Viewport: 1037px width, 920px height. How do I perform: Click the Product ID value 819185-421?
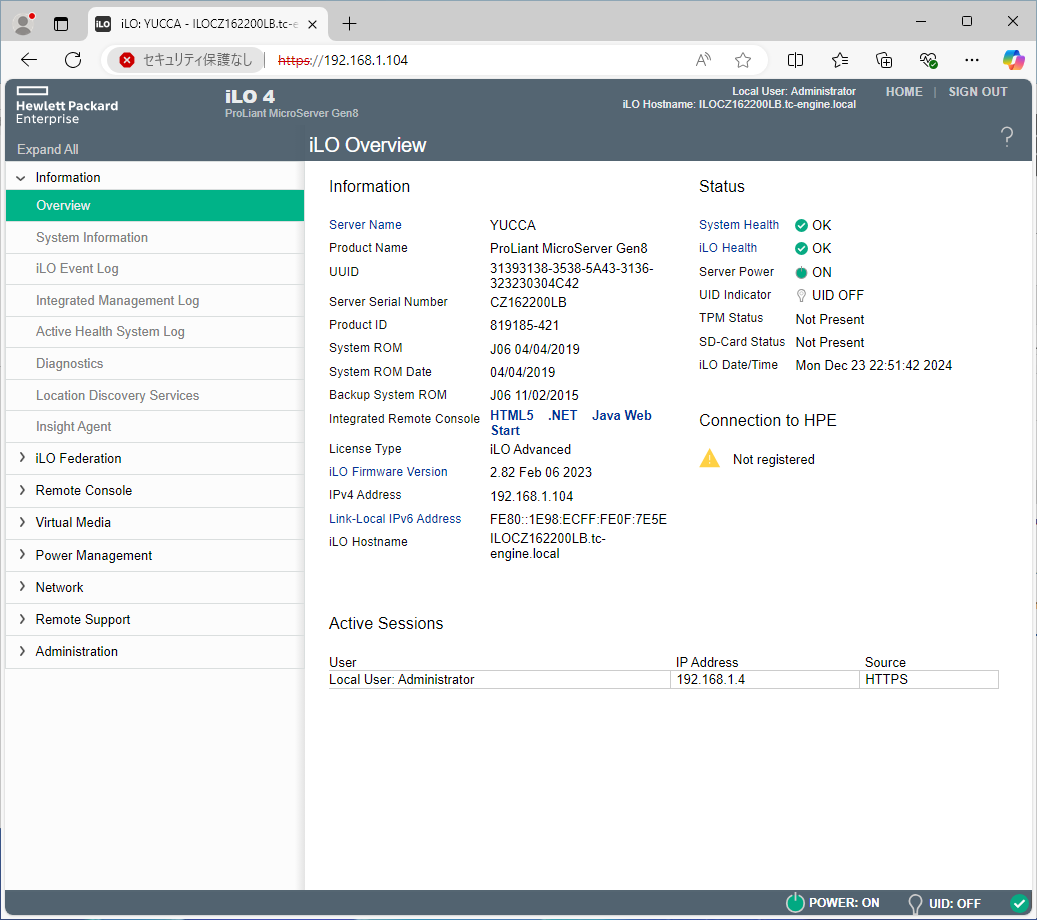pyautogui.click(x=524, y=325)
